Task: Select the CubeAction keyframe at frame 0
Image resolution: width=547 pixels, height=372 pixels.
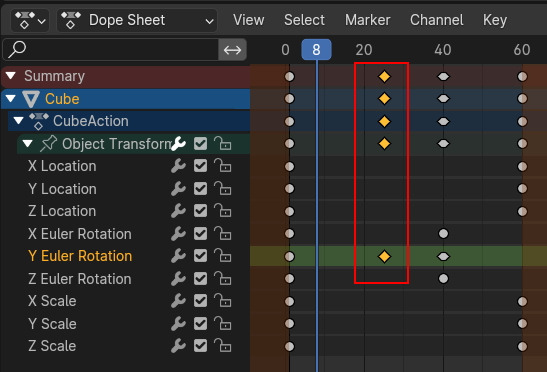Action: [289, 121]
